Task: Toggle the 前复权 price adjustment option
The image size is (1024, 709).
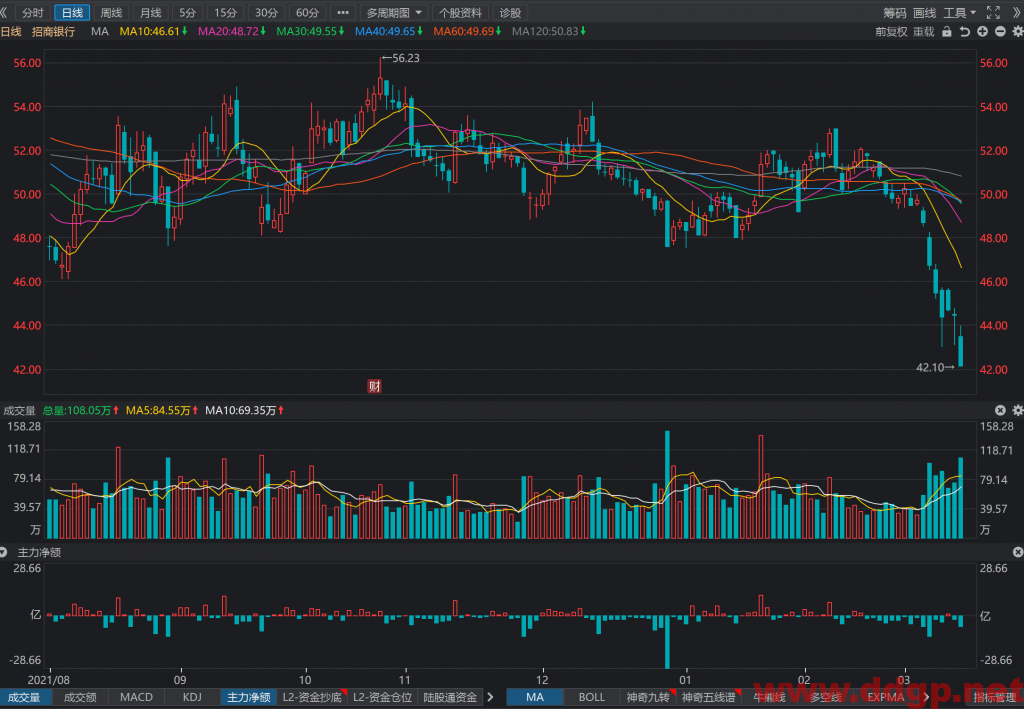Action: pos(891,31)
